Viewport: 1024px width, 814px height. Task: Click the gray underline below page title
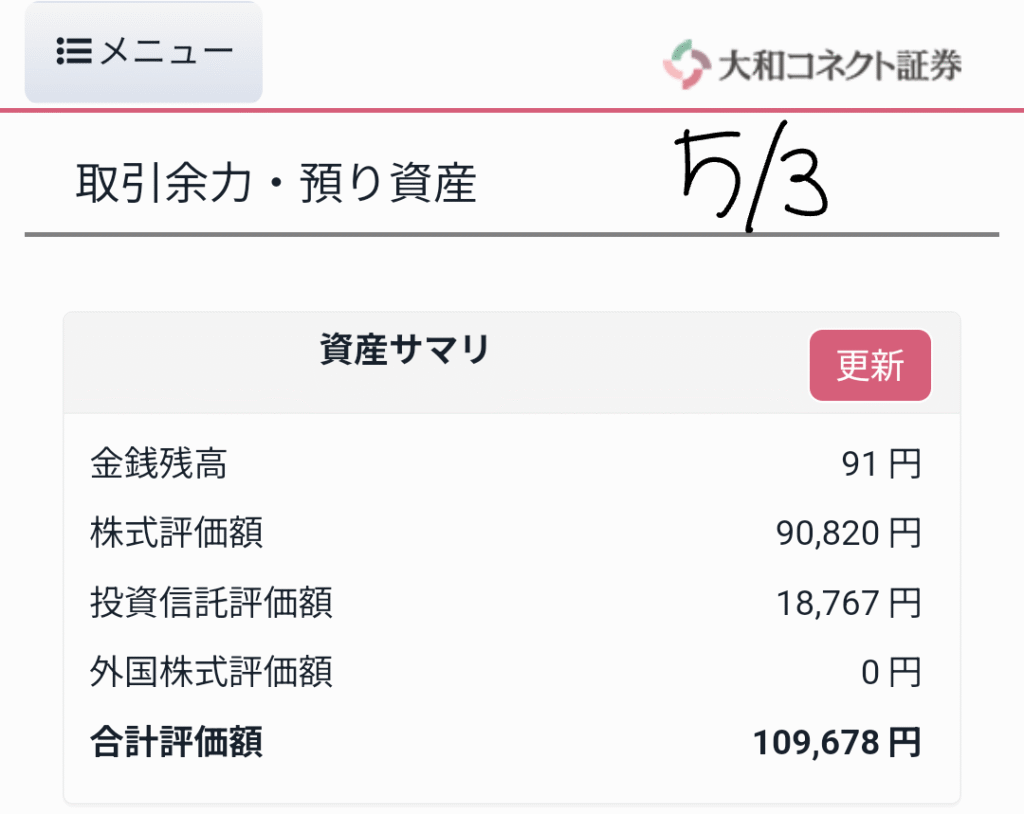[512, 234]
